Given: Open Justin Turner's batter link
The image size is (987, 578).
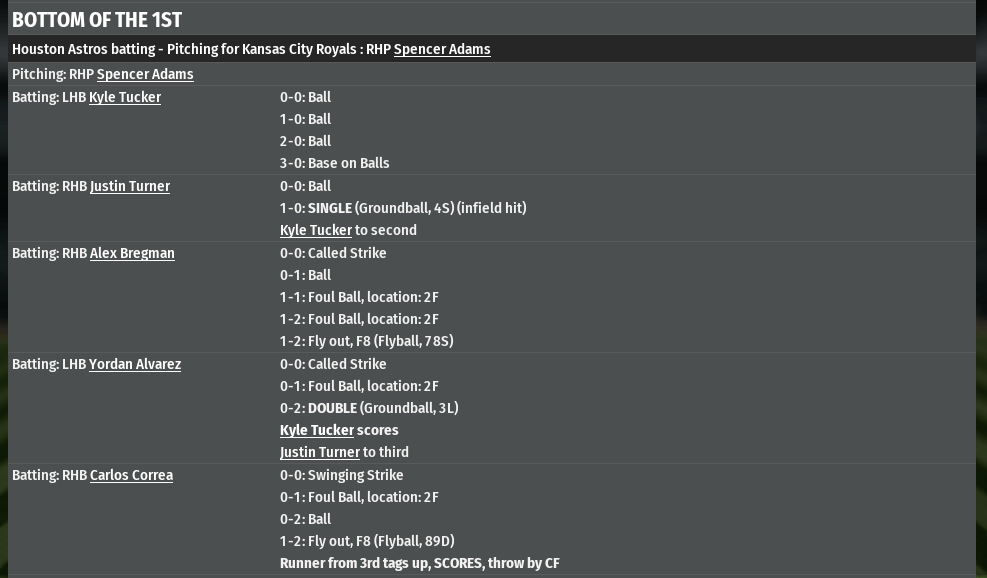Looking at the screenshot, I should (x=130, y=186).
